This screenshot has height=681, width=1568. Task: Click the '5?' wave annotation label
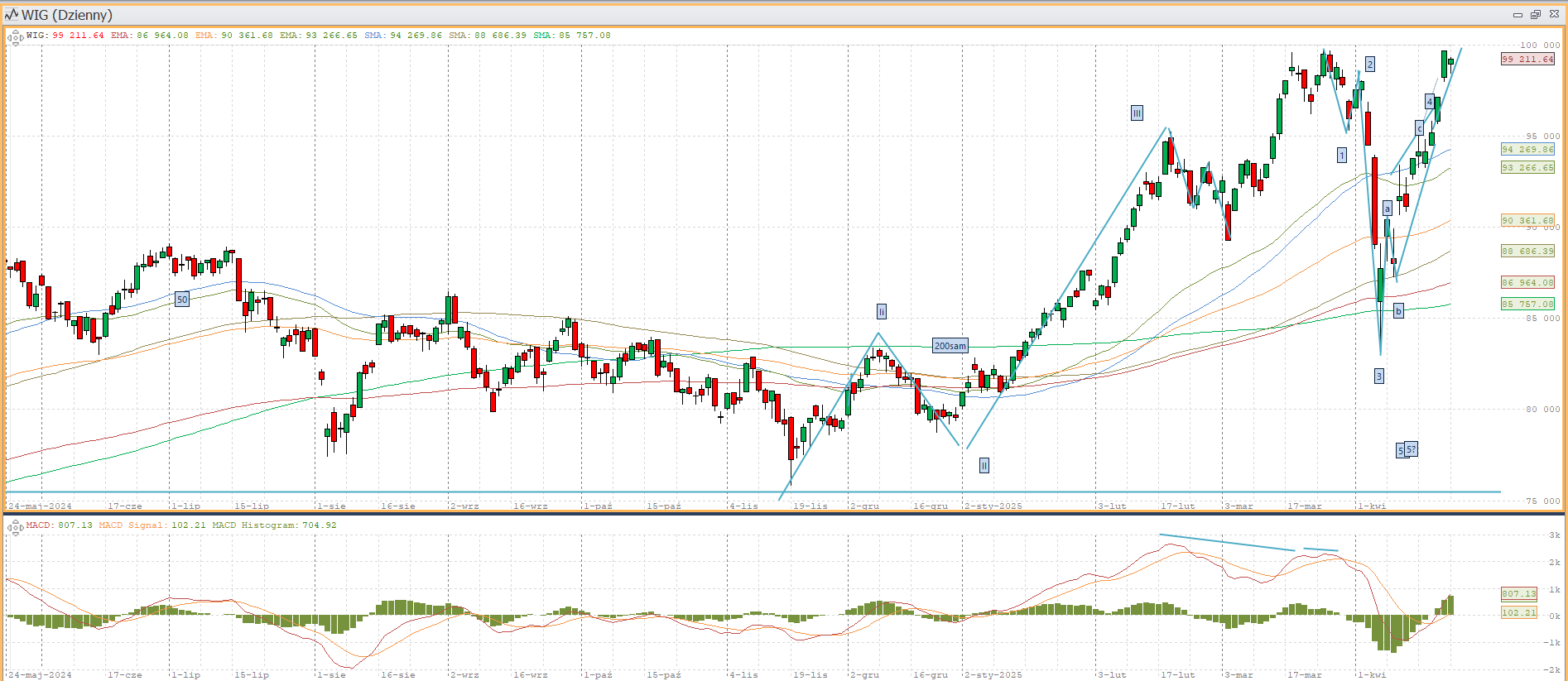[x=1411, y=449]
